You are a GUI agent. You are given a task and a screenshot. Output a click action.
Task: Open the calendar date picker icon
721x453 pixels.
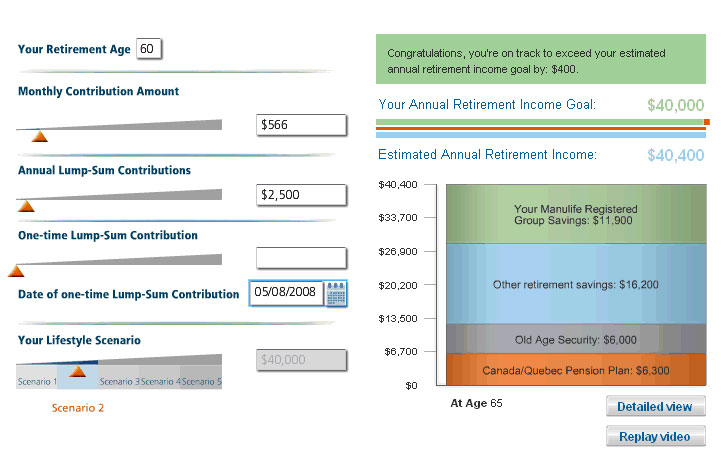(x=336, y=293)
